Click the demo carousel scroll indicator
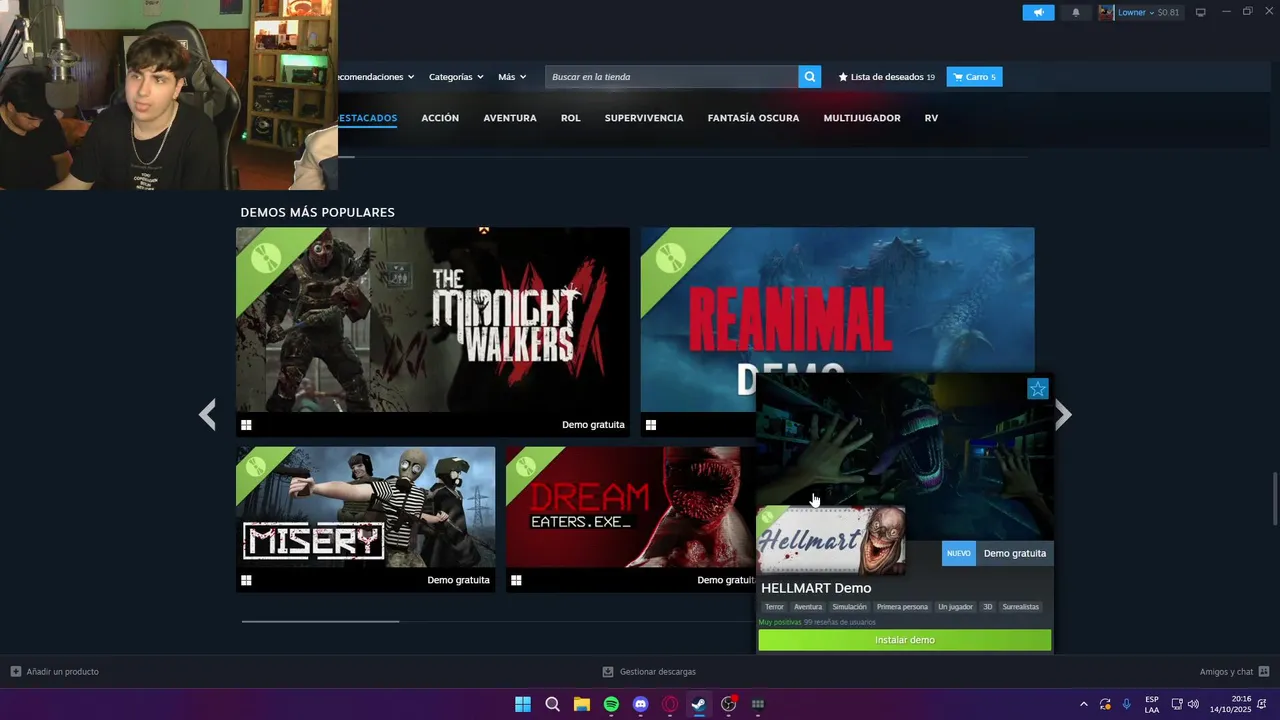Image resolution: width=1280 pixels, height=720 pixels. click(320, 621)
